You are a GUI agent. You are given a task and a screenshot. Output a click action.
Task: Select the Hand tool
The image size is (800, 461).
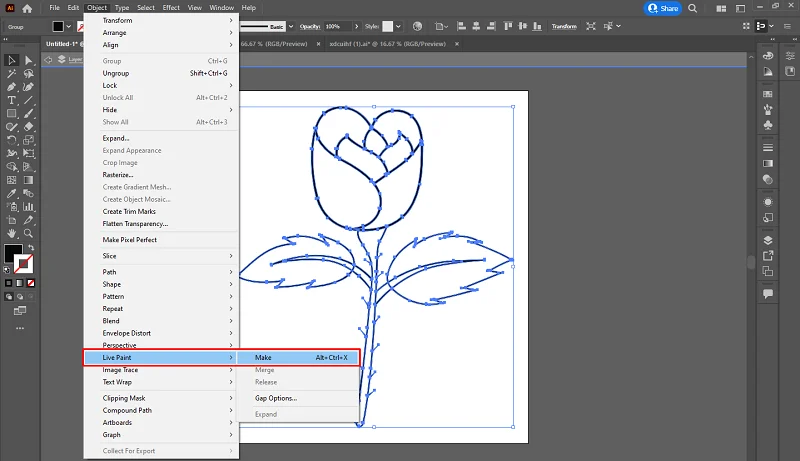point(11,234)
